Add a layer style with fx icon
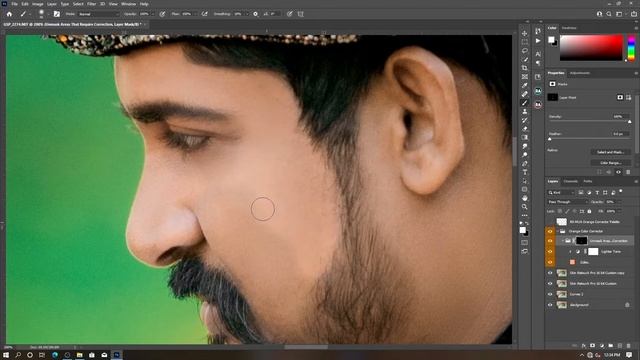Viewport: 640px width, 360px height. coord(584,346)
